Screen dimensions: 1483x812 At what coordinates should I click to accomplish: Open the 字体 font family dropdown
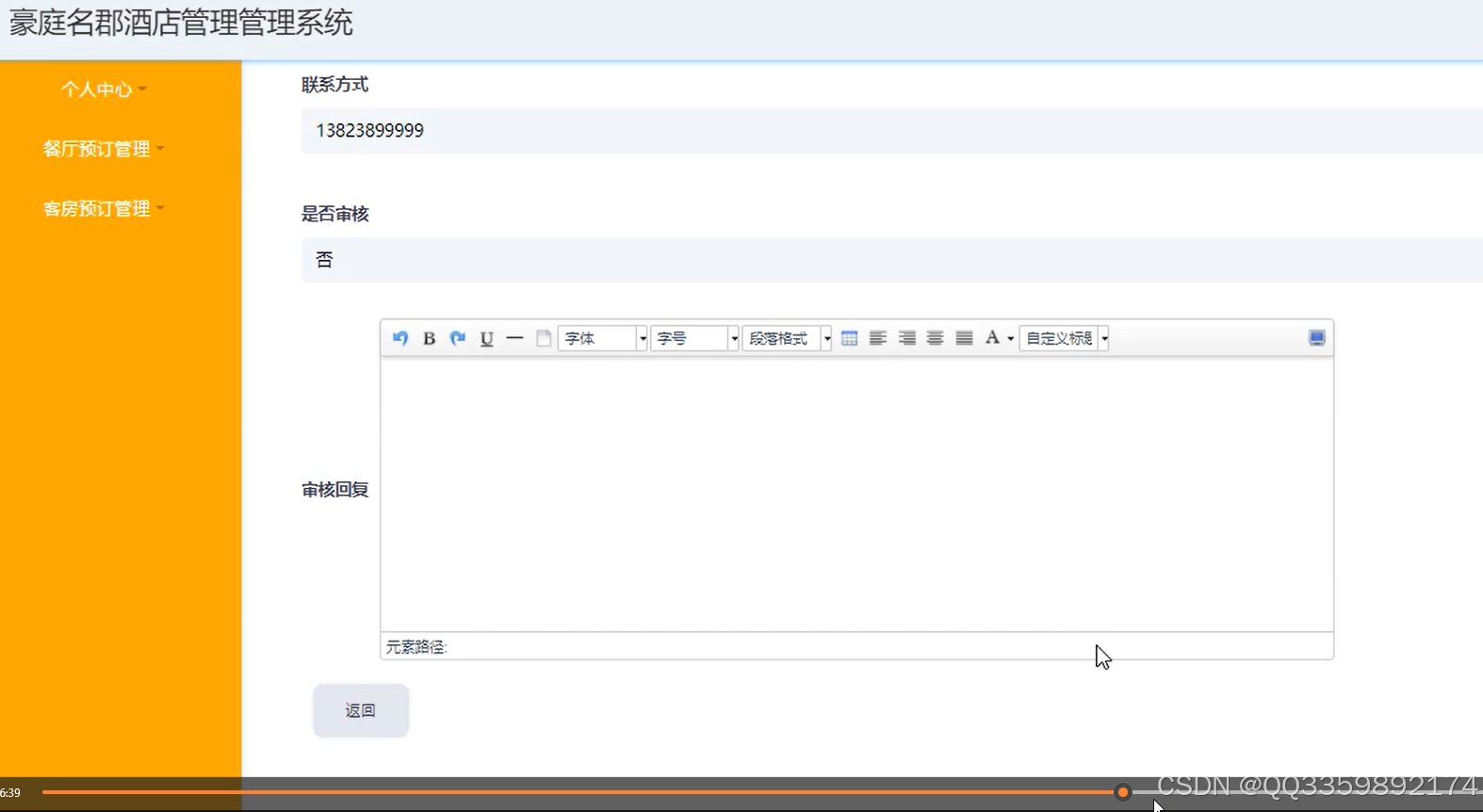click(603, 338)
